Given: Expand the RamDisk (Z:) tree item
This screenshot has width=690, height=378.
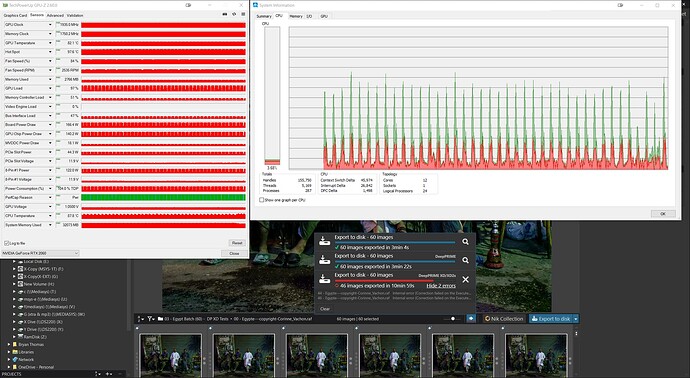Looking at the screenshot, I should coord(14,337).
